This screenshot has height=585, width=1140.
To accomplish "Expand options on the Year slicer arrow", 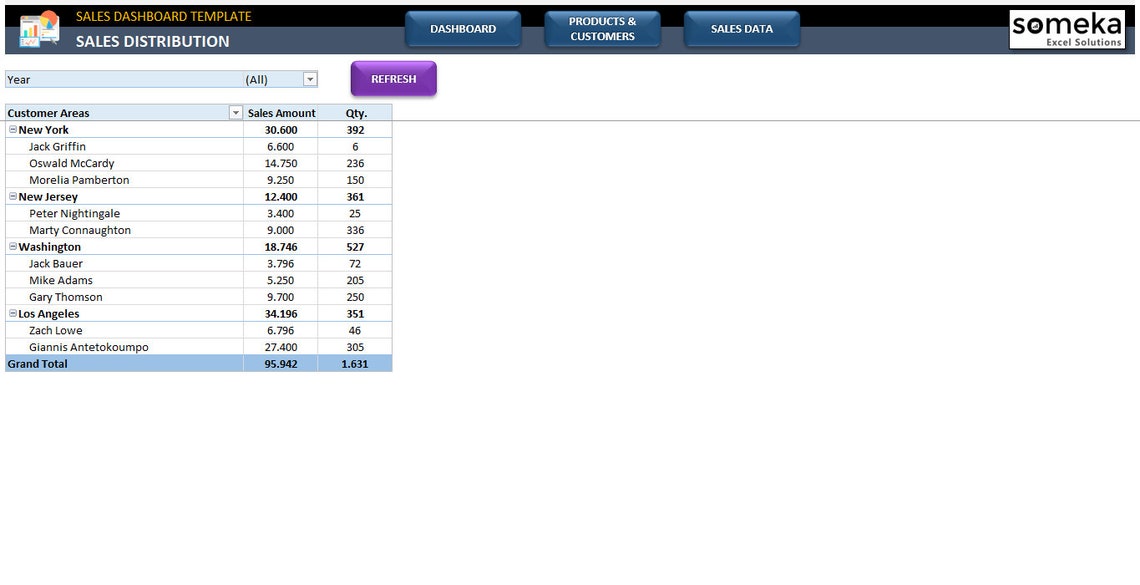I will point(309,79).
